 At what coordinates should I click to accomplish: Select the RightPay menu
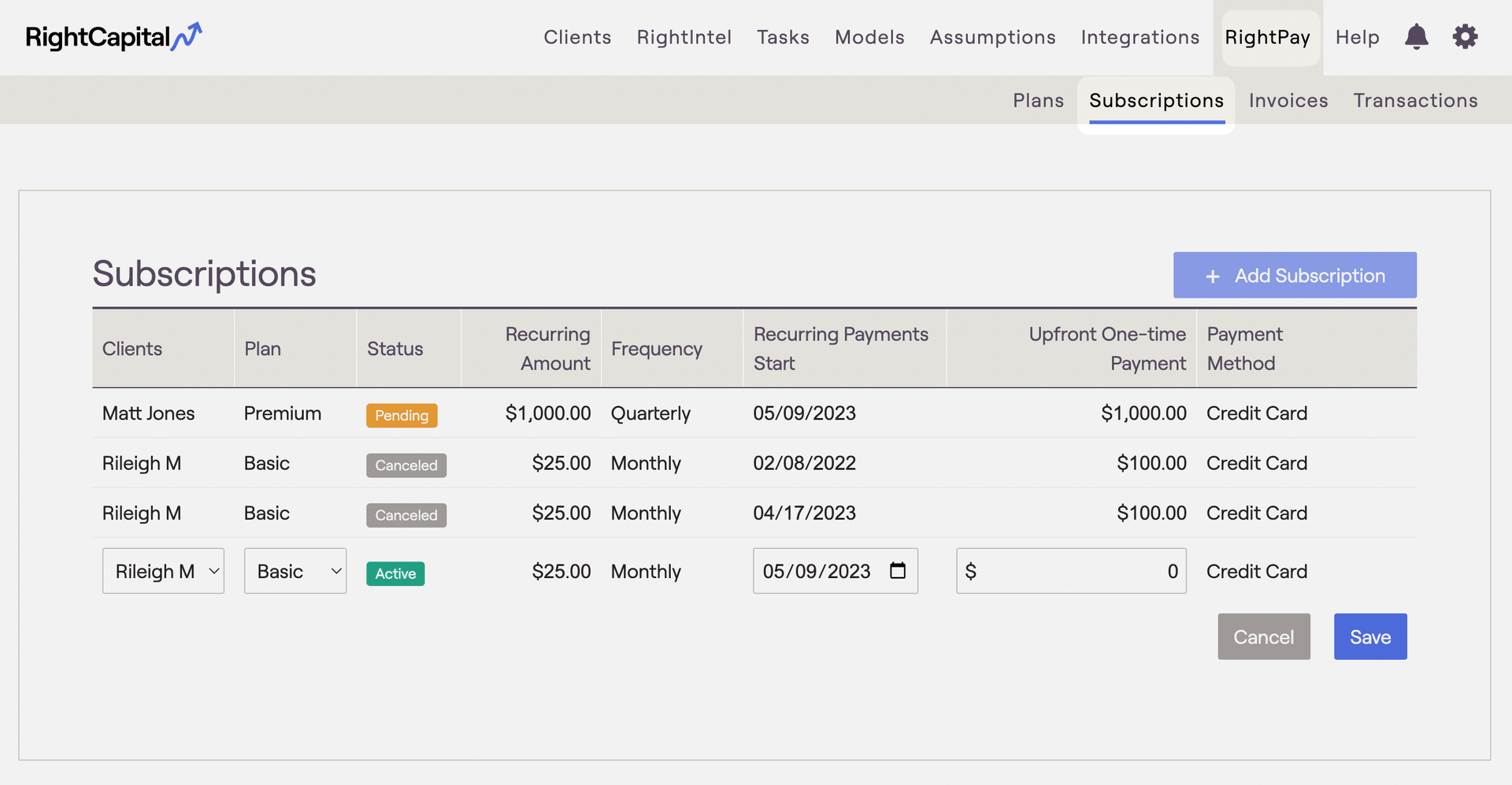point(1268,37)
